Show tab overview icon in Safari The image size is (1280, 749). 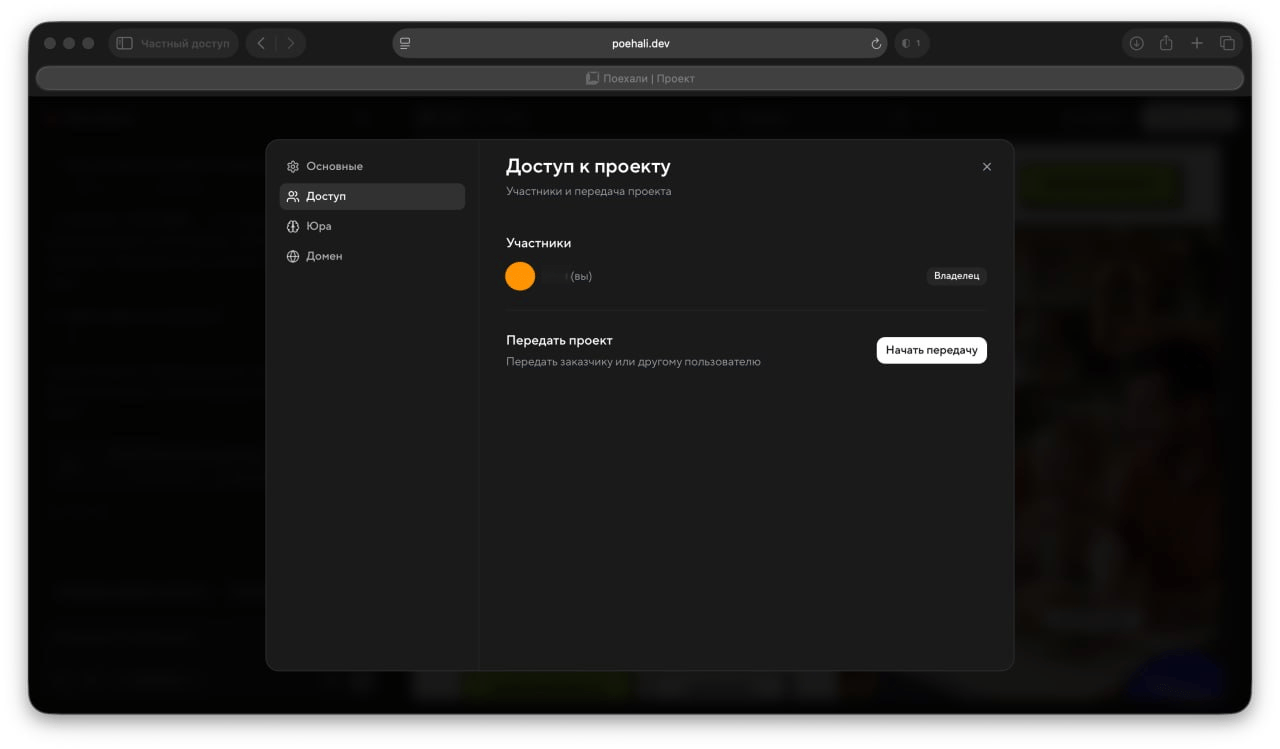click(1227, 43)
